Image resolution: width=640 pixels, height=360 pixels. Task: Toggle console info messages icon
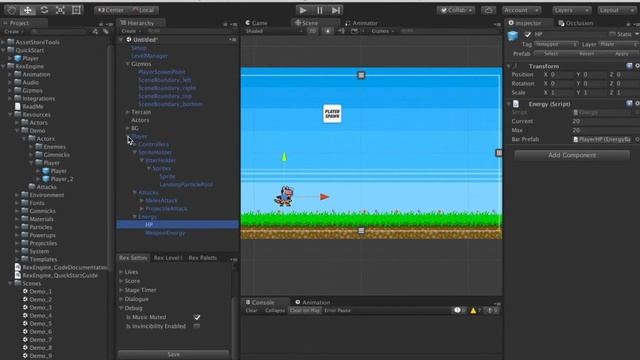(460, 311)
